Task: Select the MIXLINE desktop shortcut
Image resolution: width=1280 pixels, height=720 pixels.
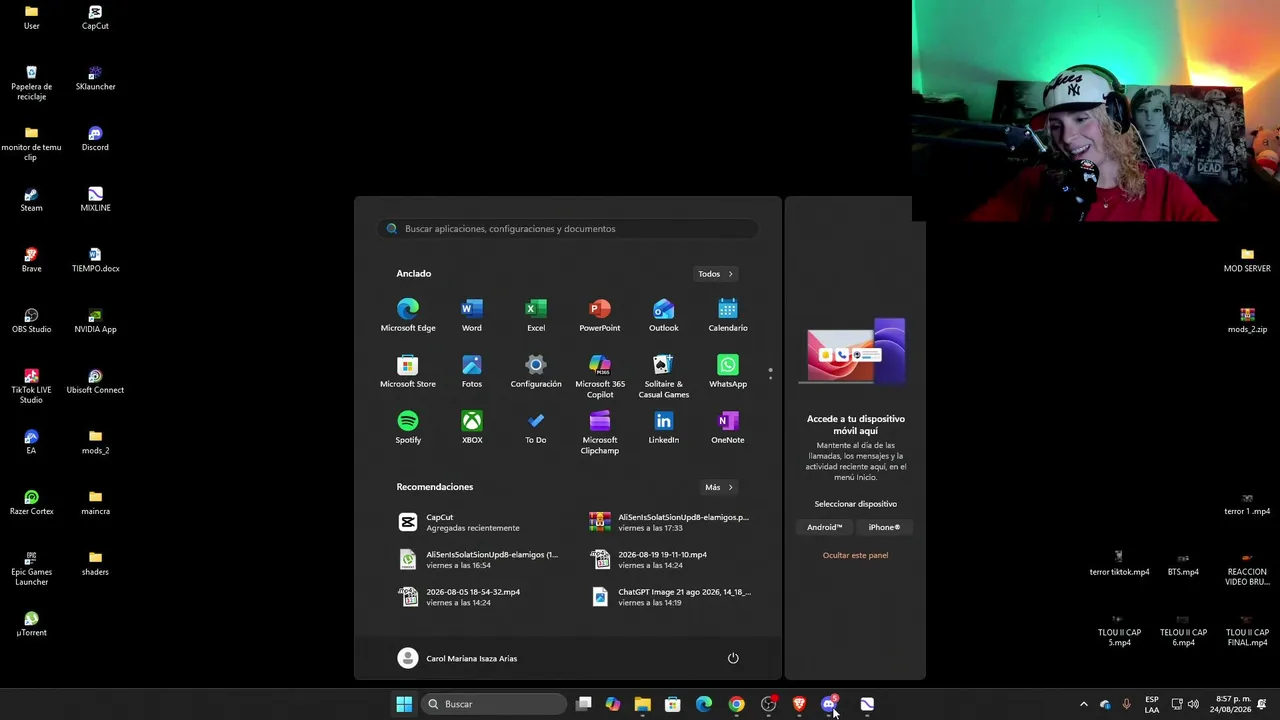Action: coord(95,200)
